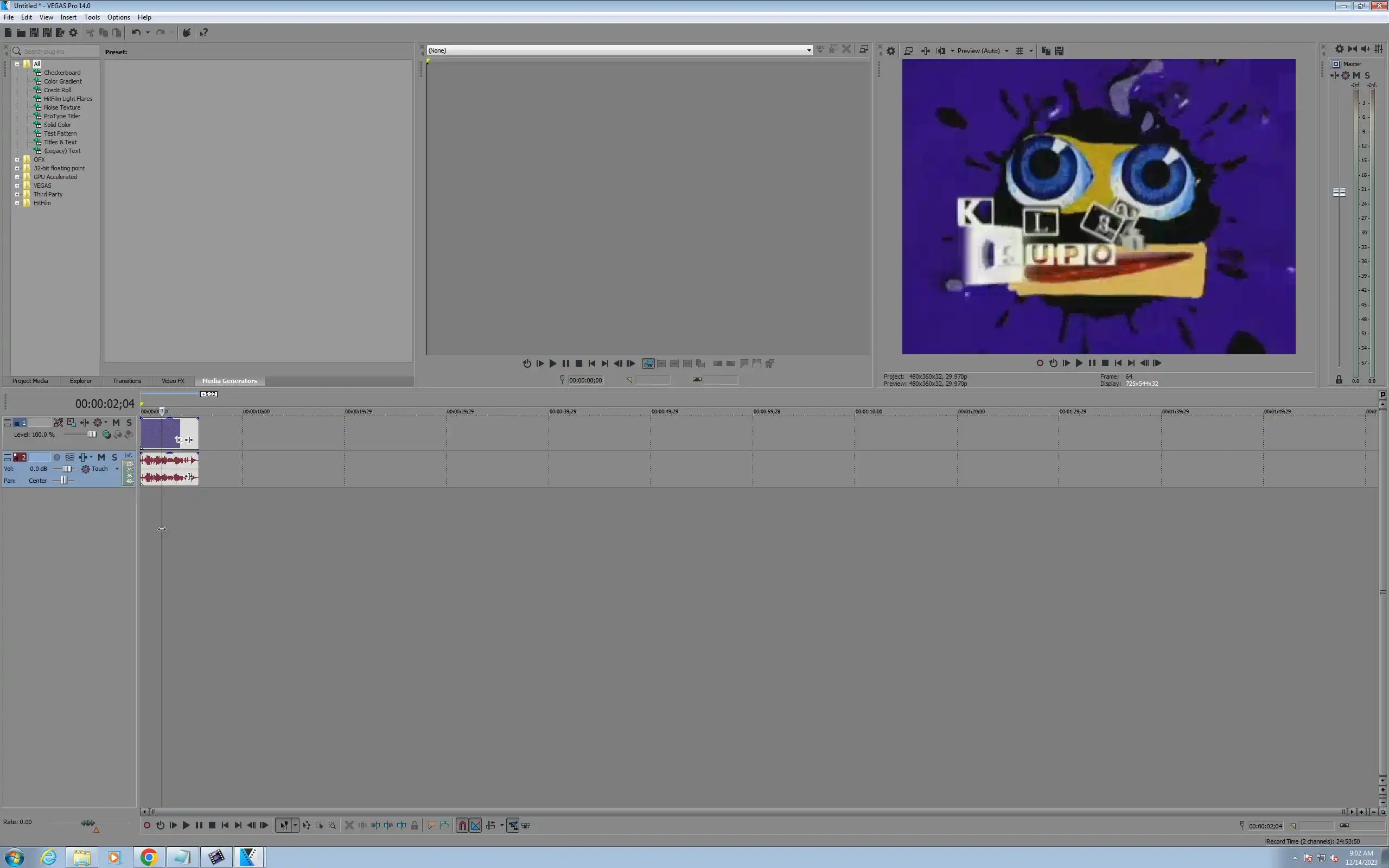Click Loop Playback icon in video preview
This screenshot has height=868, width=1389.
point(1053,363)
